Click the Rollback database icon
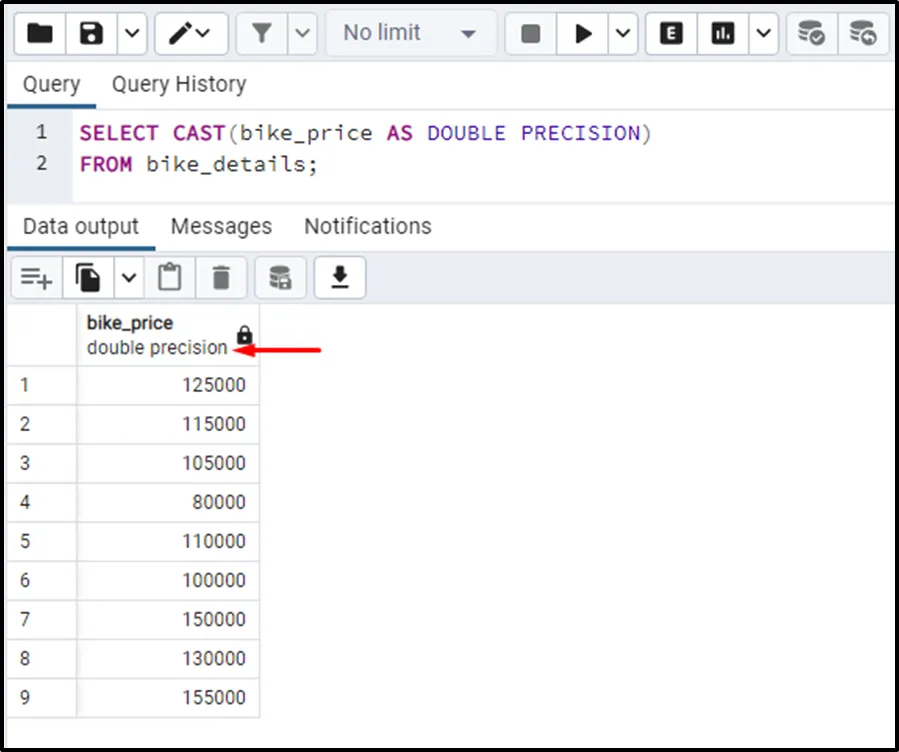Image resolution: width=899 pixels, height=752 pixels. 863,34
